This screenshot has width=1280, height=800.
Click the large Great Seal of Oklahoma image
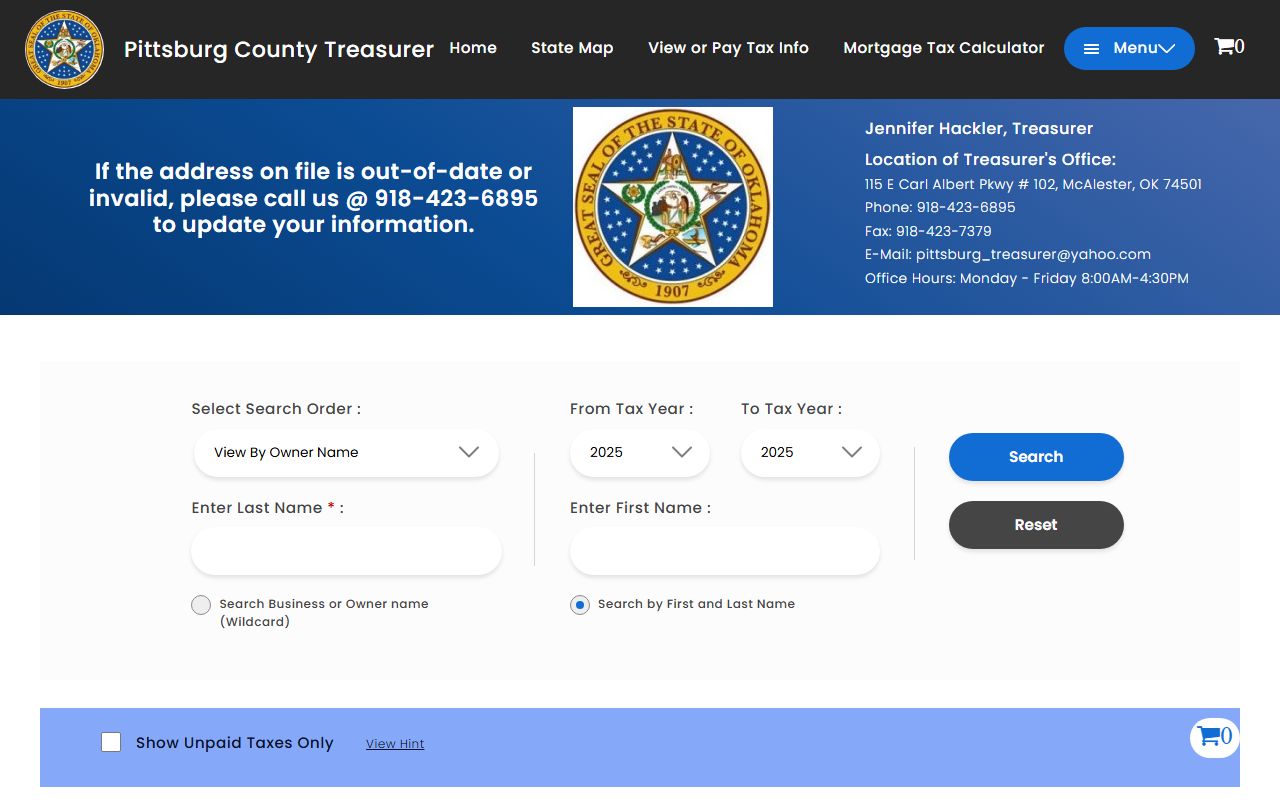pos(673,207)
